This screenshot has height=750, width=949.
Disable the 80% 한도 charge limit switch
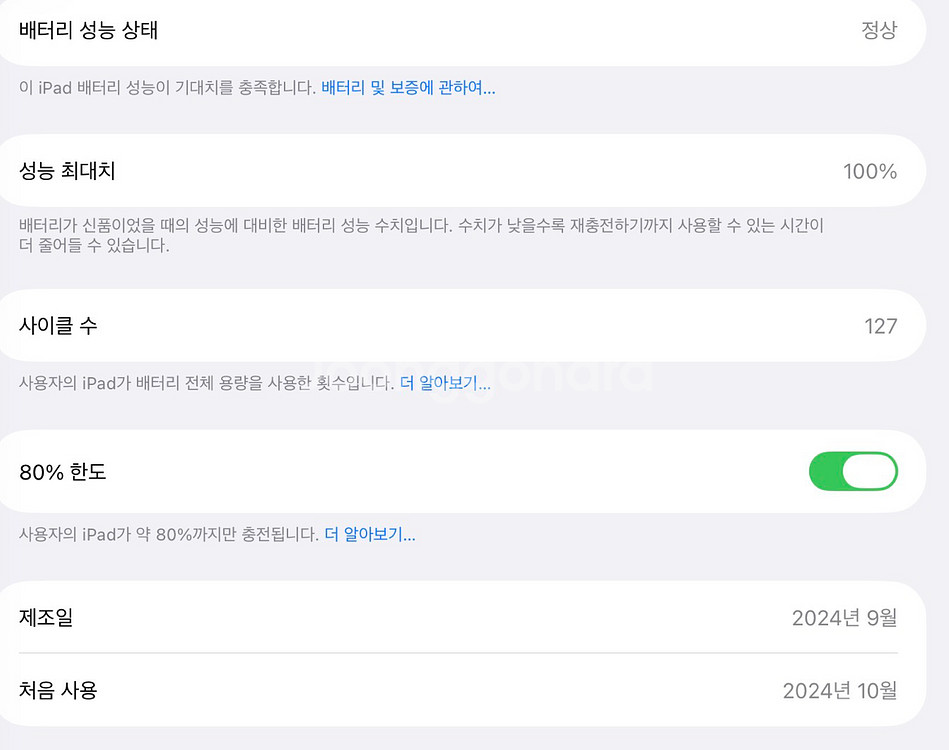point(853,471)
